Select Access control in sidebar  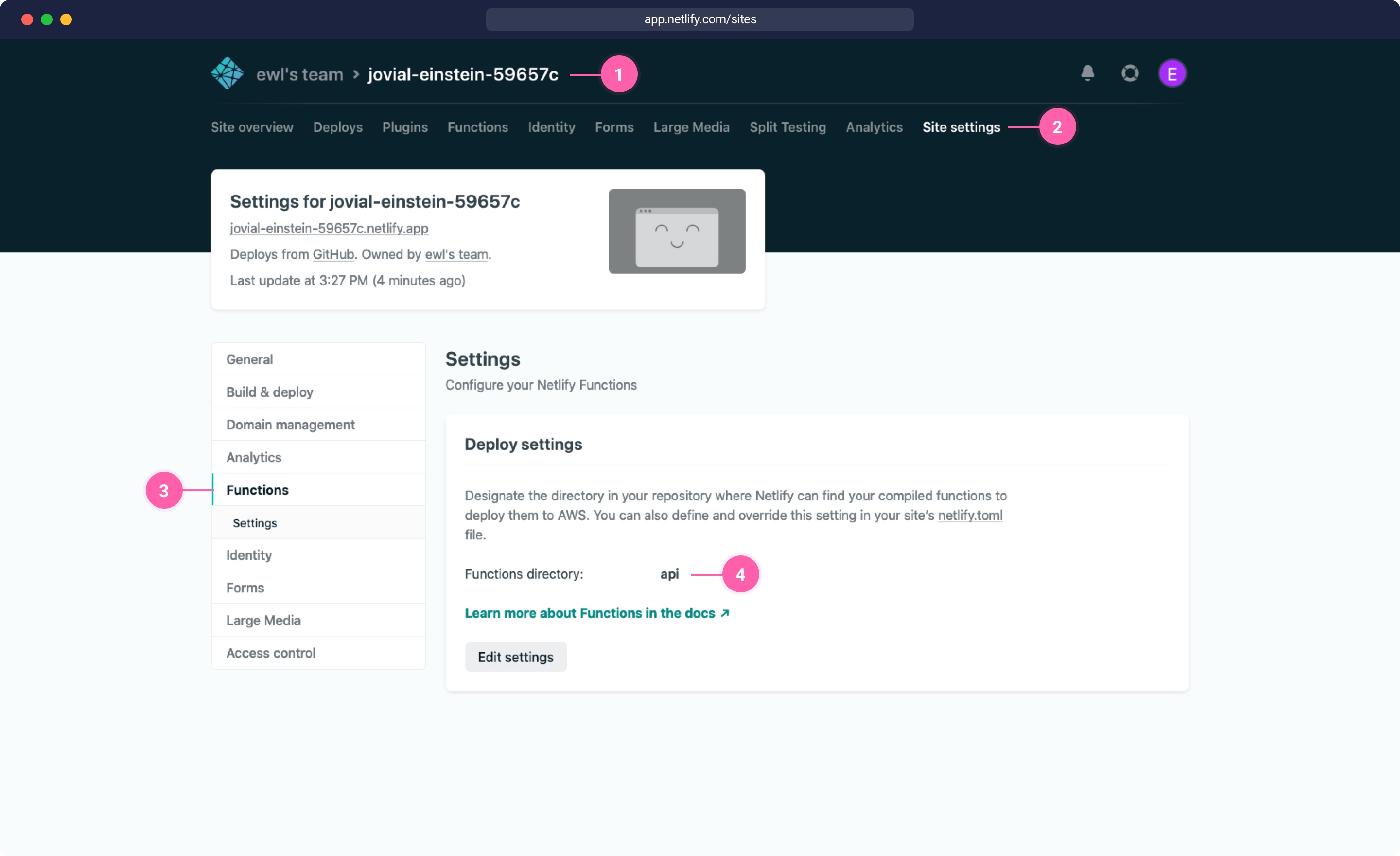tap(318, 653)
